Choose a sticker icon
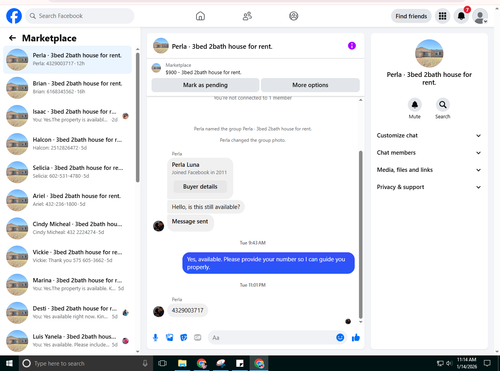 (184, 338)
